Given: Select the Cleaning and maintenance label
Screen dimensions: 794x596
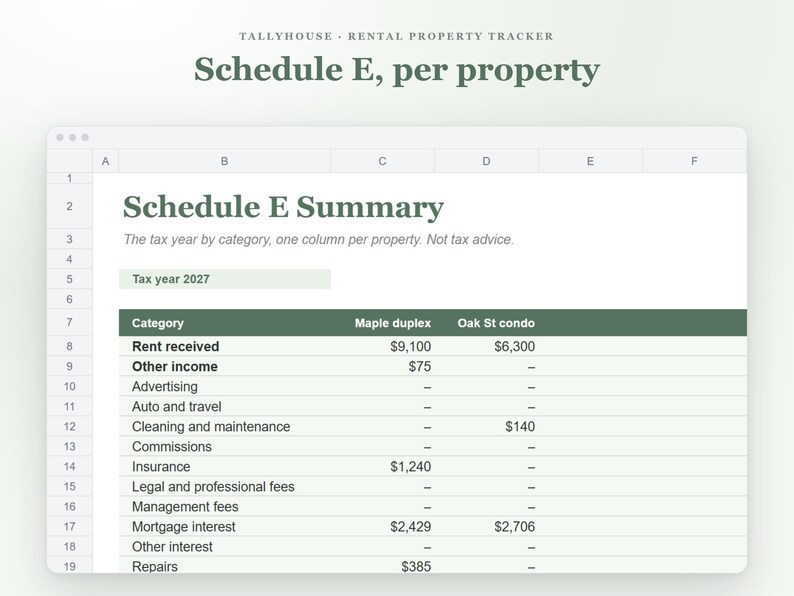Looking at the screenshot, I should coord(211,427).
